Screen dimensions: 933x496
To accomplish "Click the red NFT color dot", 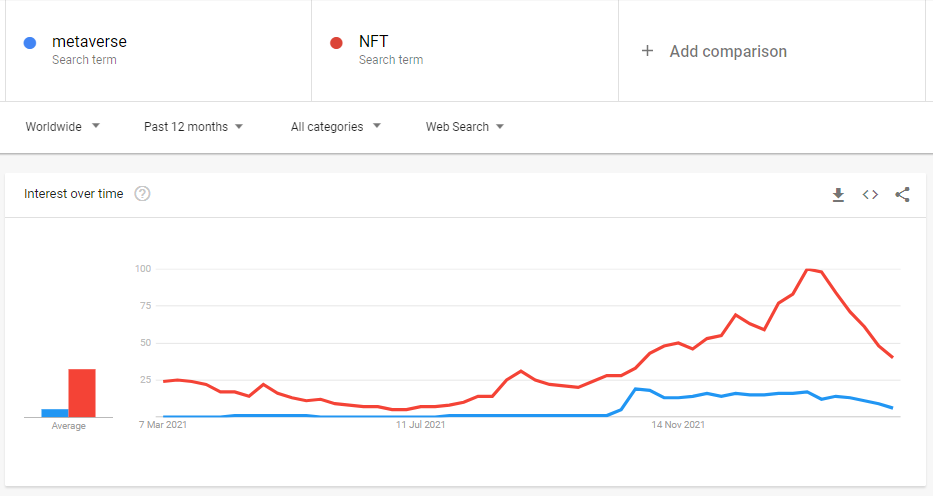I will click(x=337, y=43).
